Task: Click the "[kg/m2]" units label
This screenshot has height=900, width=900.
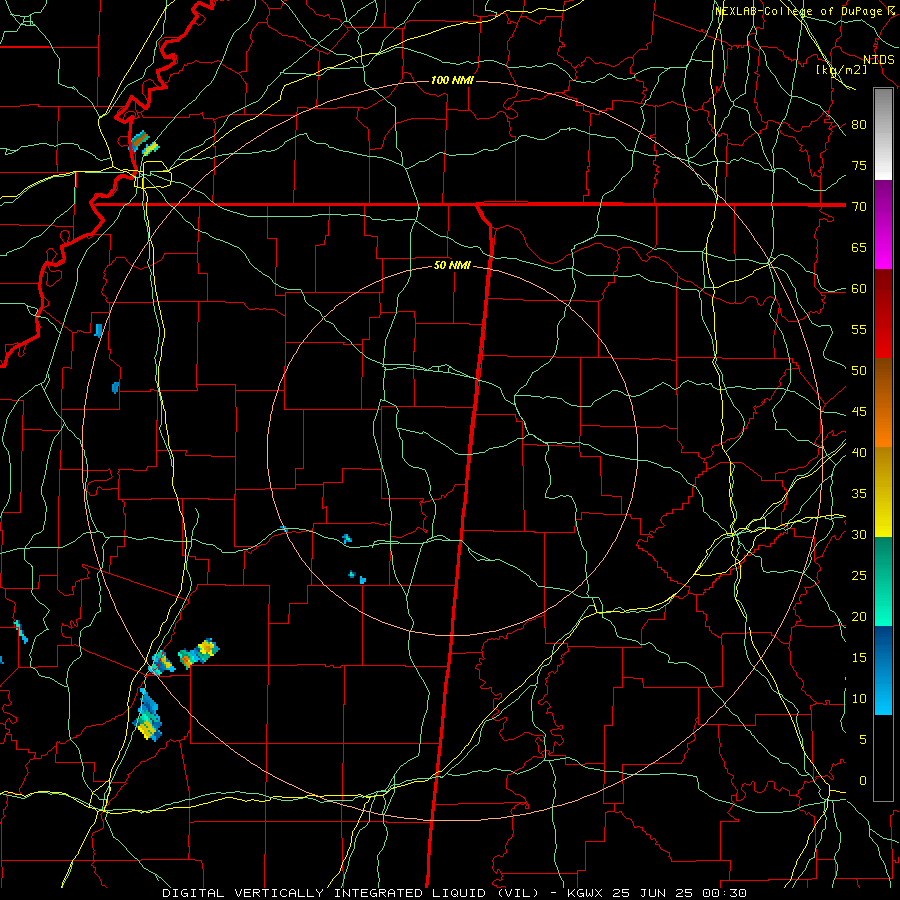Action: tap(841, 69)
